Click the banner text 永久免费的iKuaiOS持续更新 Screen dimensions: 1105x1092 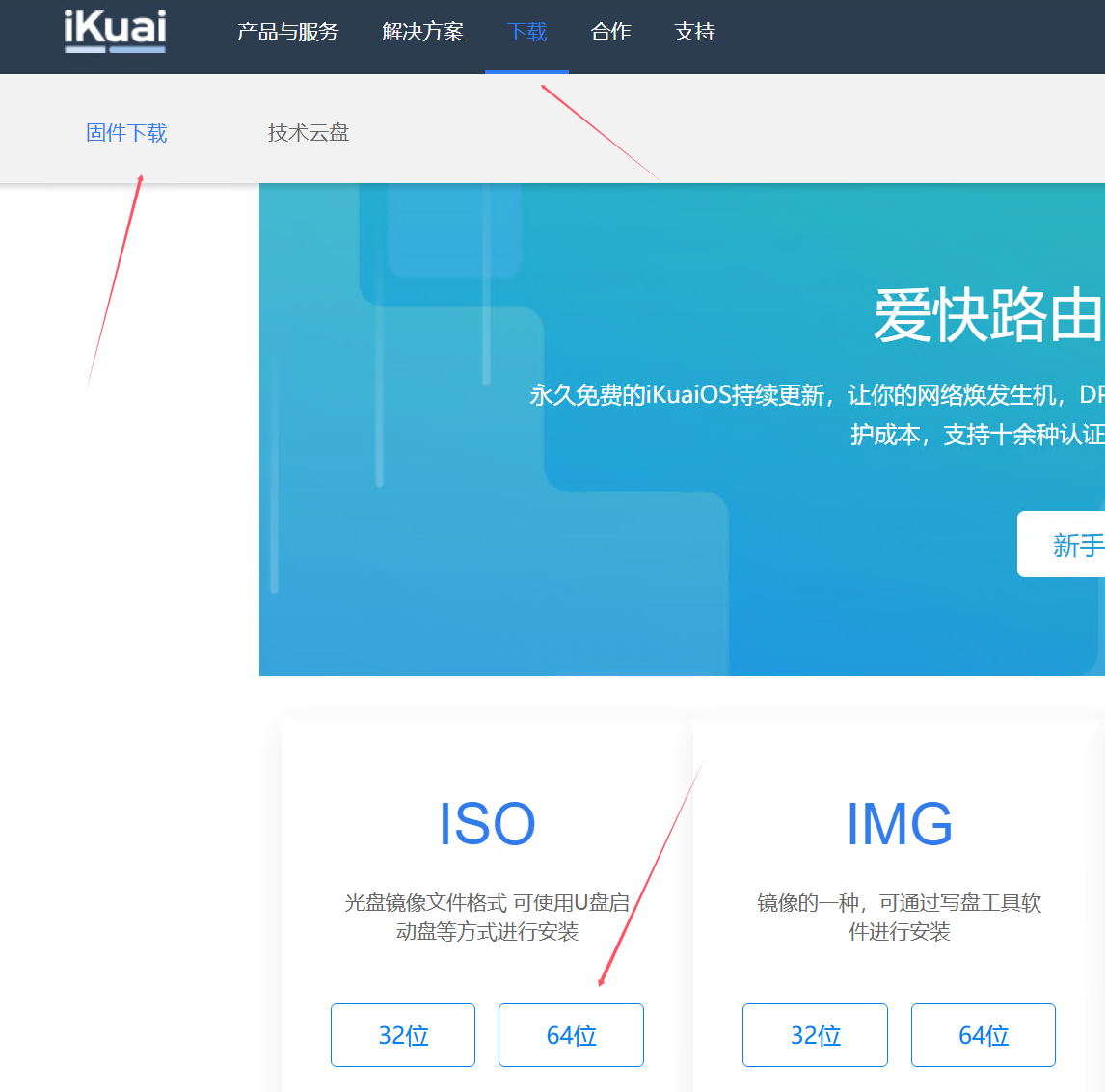pos(677,395)
